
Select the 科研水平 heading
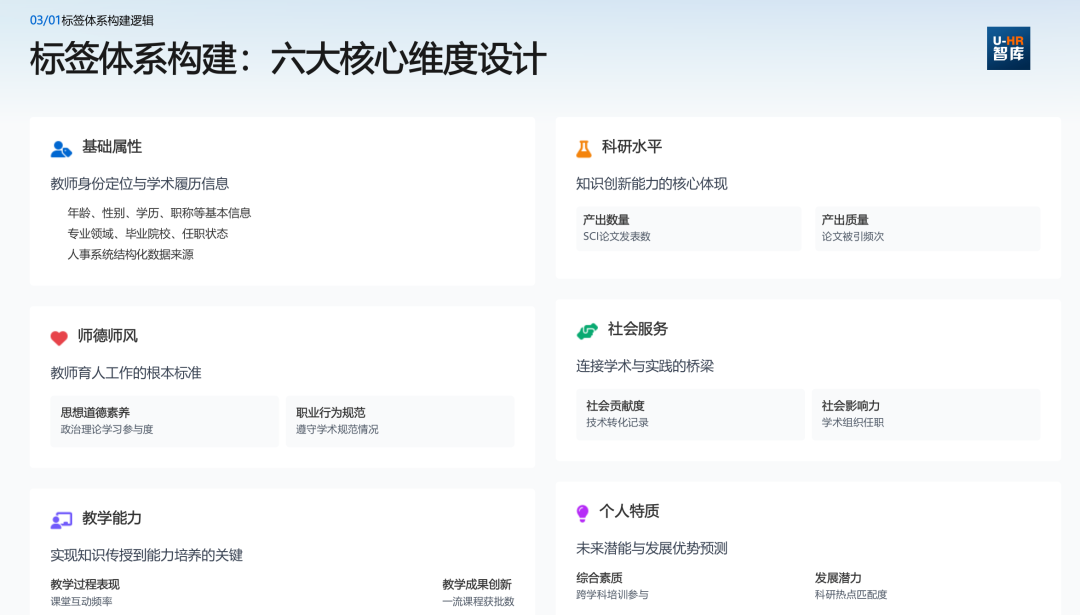(632, 147)
